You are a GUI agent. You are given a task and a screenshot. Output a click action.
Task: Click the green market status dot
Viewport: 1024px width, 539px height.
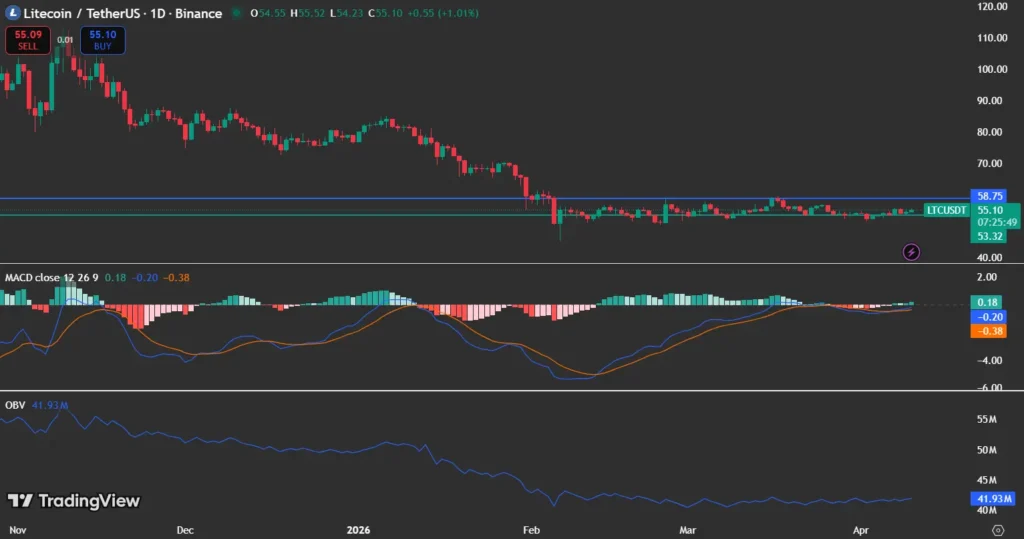point(236,13)
